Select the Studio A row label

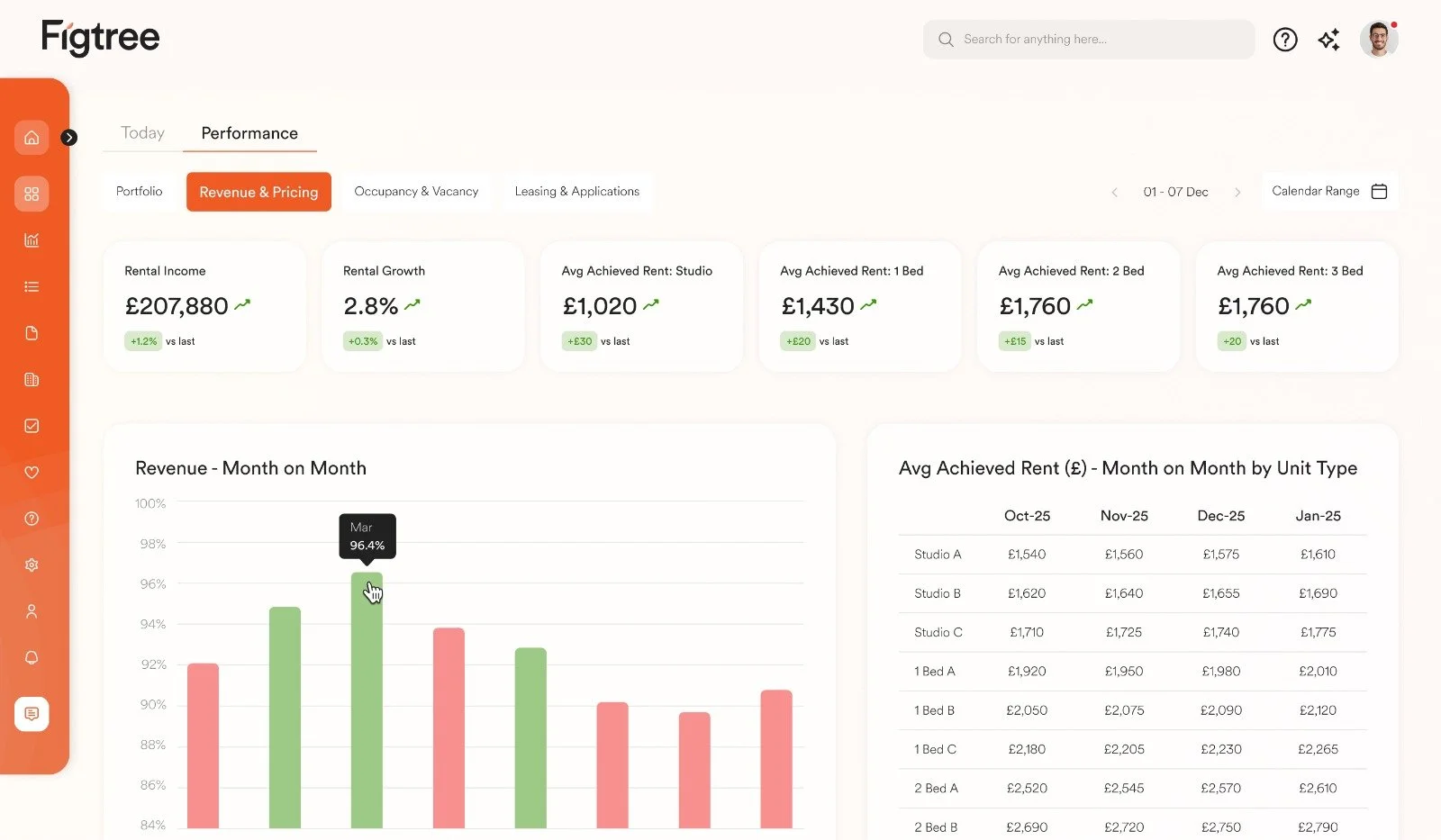tap(938, 555)
